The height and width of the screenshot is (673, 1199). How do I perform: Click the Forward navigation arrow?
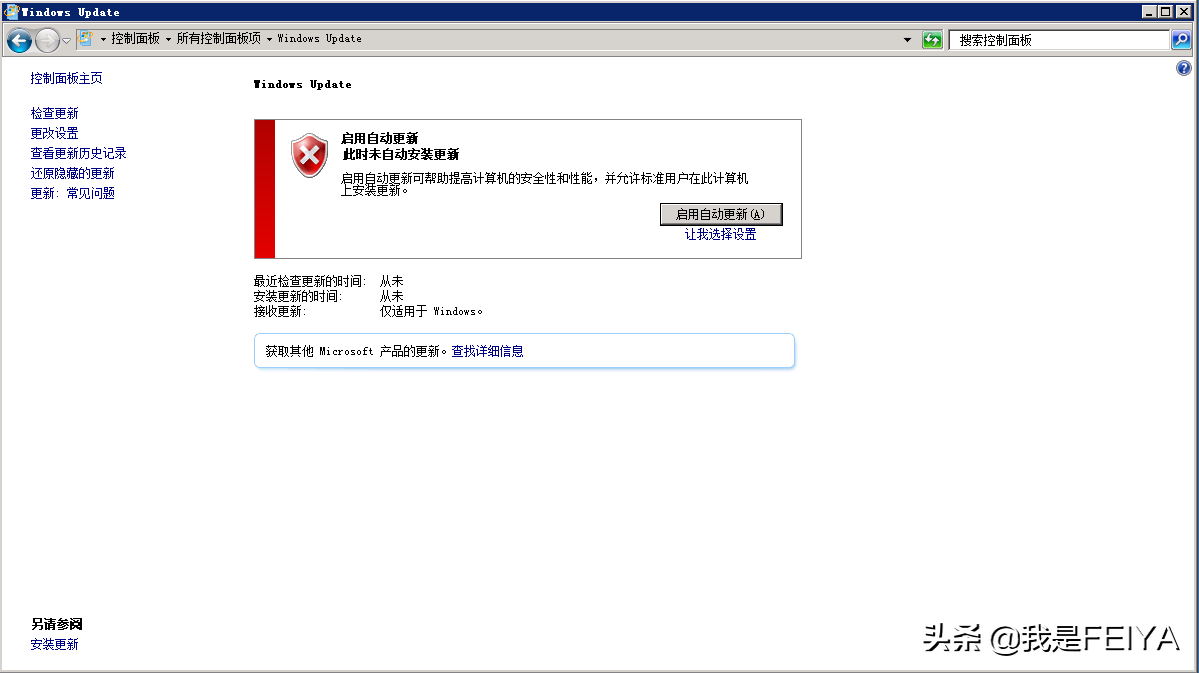47,40
